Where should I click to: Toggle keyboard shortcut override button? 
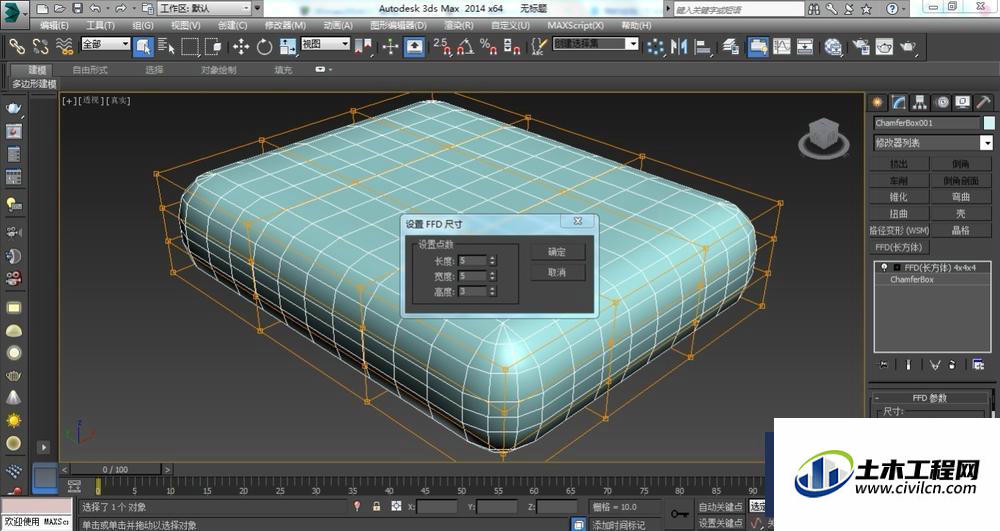(x=415, y=47)
